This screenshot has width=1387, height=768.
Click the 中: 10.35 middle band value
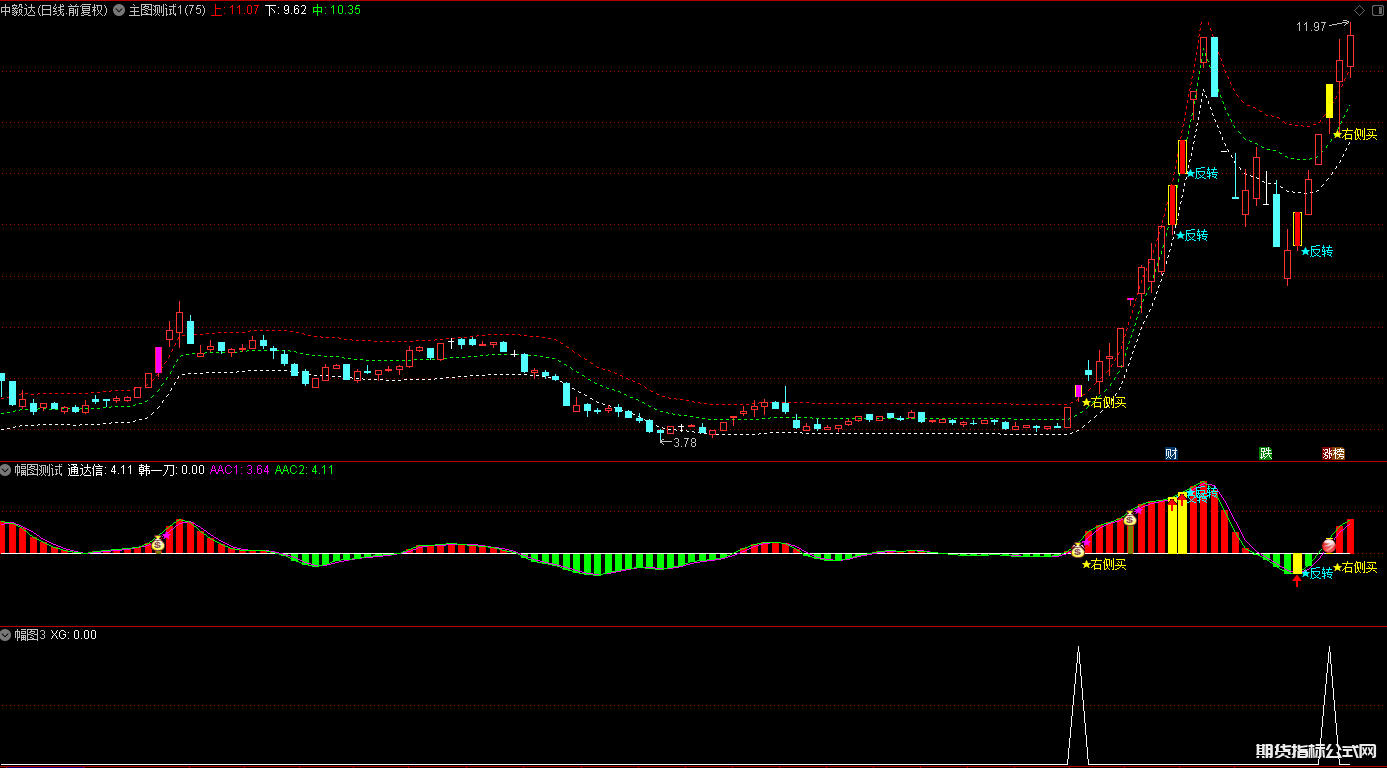pyautogui.click(x=338, y=10)
